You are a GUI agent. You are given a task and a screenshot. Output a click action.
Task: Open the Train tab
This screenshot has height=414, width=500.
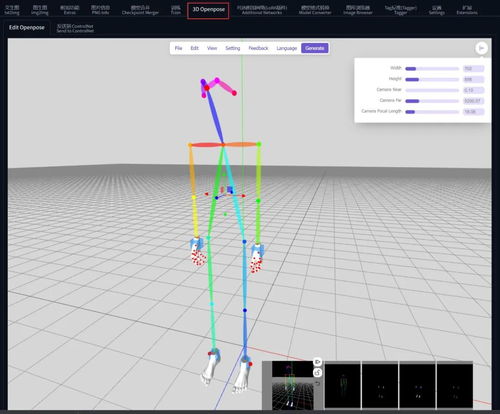pyautogui.click(x=176, y=10)
